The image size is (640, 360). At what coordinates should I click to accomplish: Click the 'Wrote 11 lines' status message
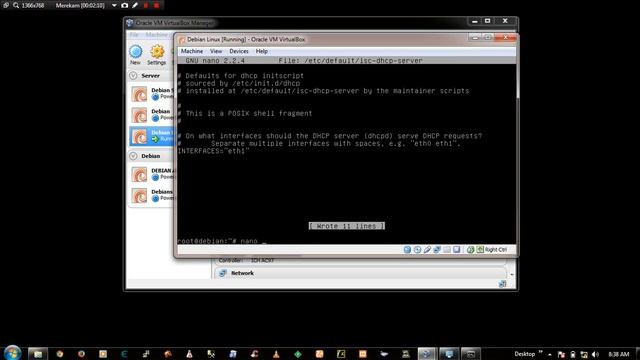[x=347, y=226]
